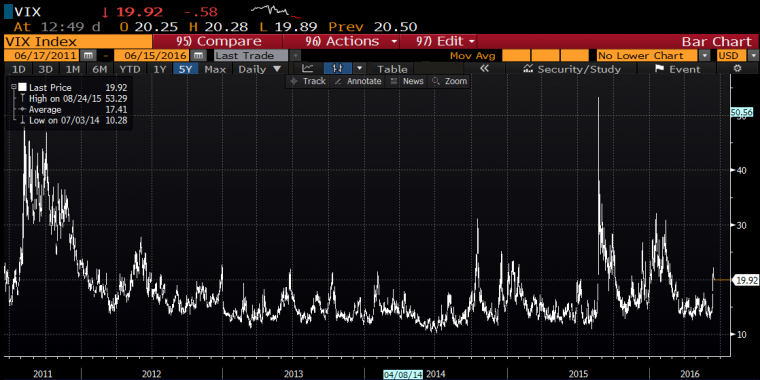The height and width of the screenshot is (380, 760).
Task: Open Daily periodicity dropdown
Action: coord(259,69)
